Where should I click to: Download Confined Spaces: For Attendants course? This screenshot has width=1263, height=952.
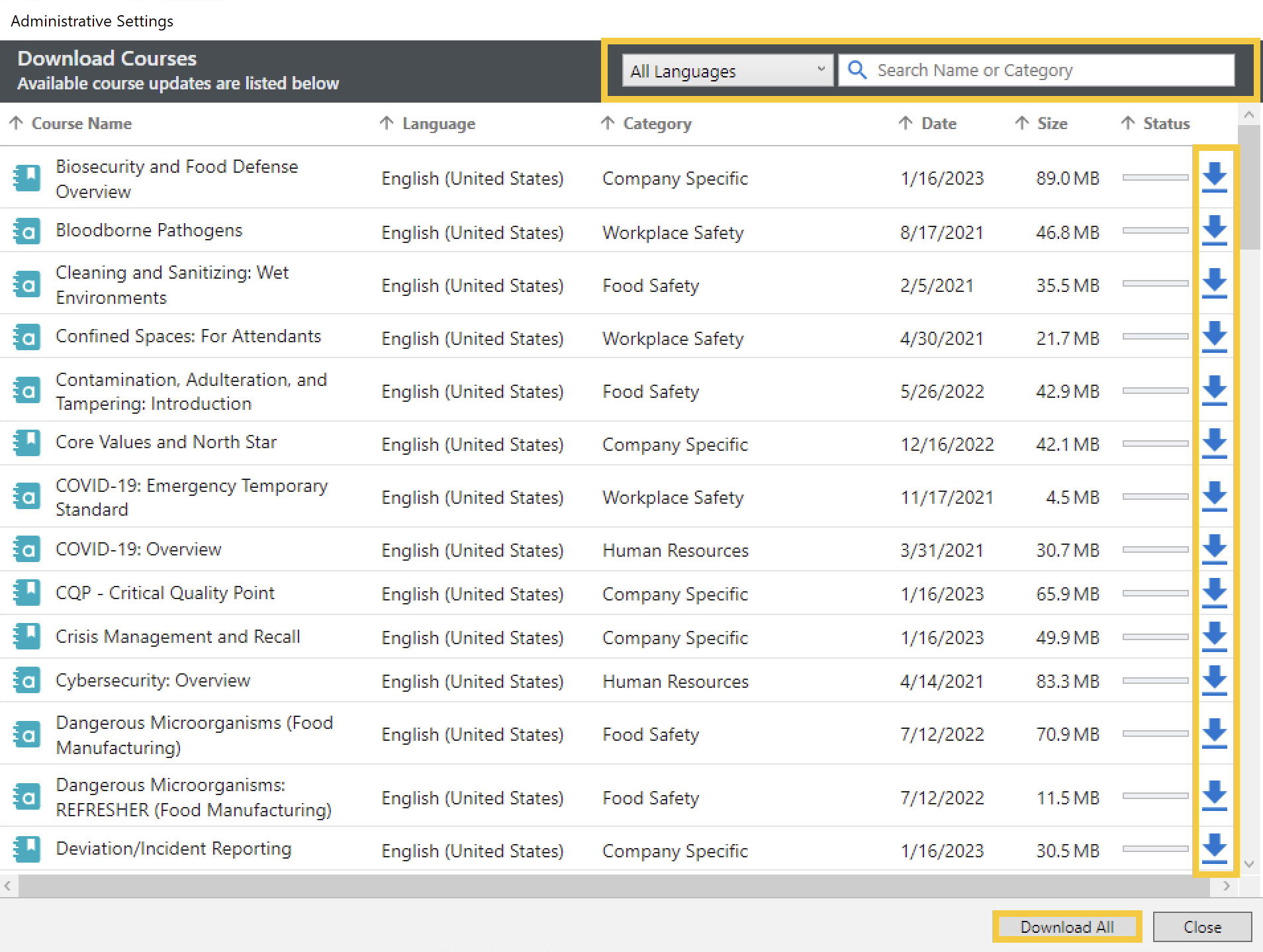[x=1214, y=337]
